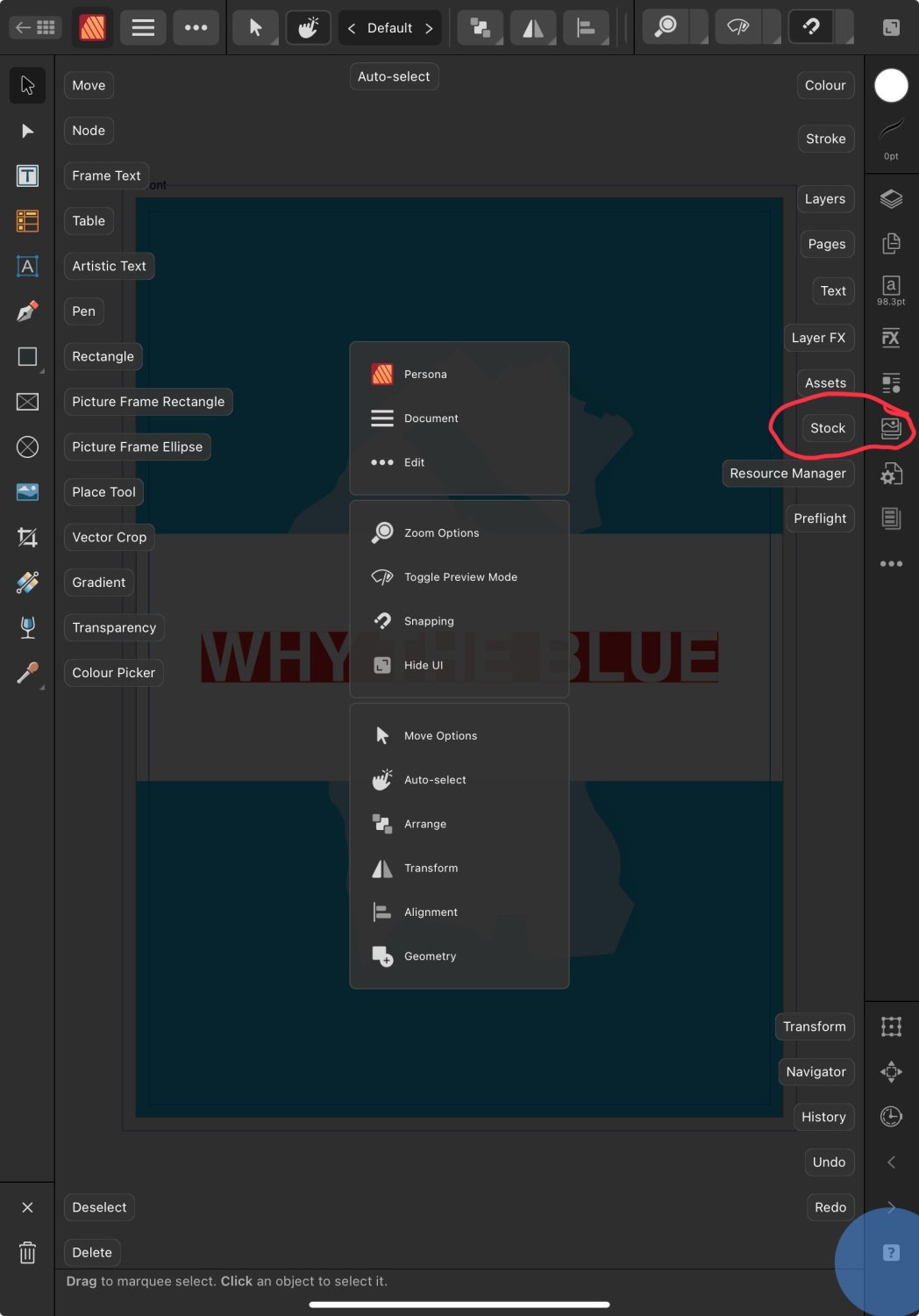Open the Preflight studio icon
The height and width of the screenshot is (1316, 919).
[891, 519]
